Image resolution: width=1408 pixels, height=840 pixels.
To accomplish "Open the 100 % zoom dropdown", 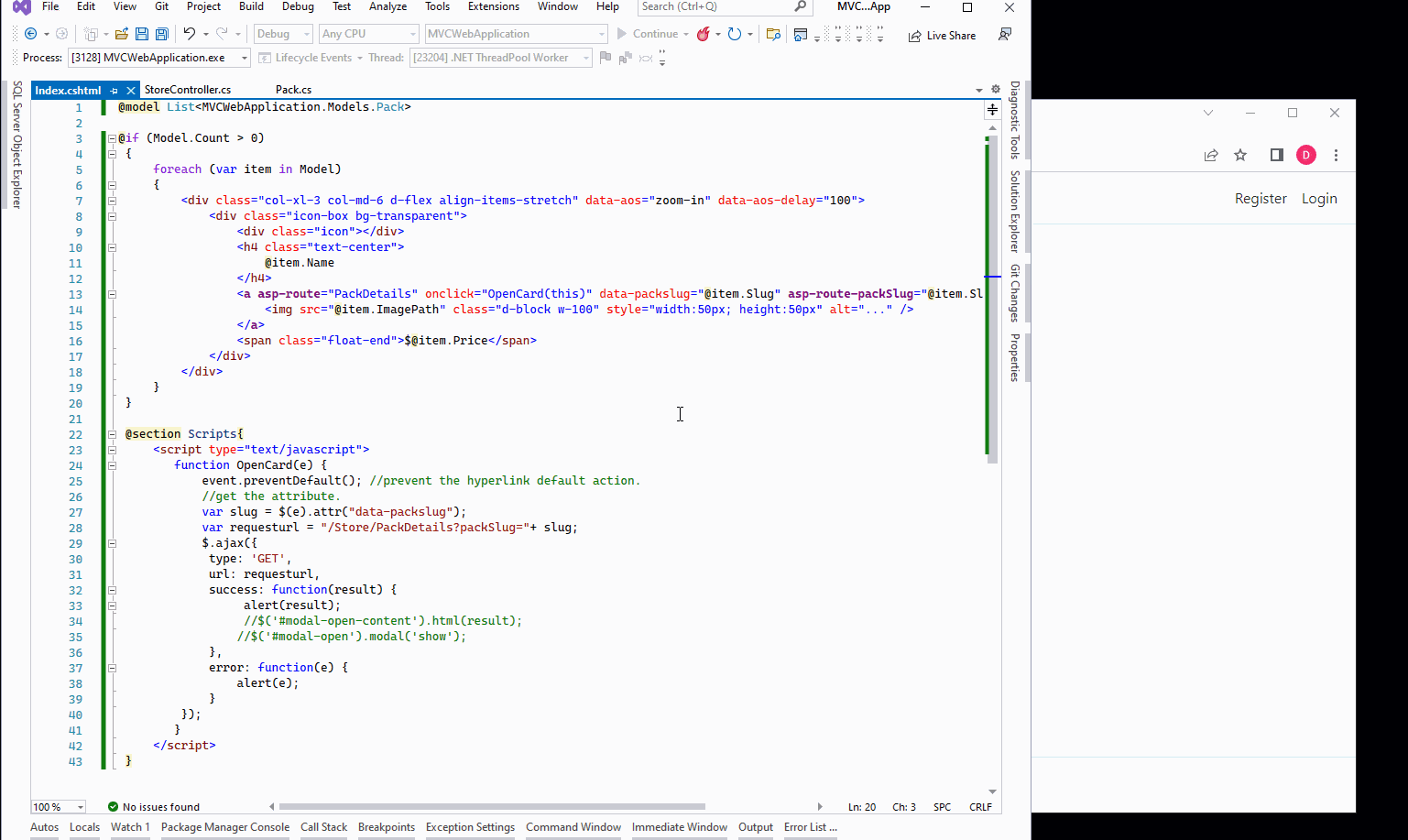I will pos(59,807).
